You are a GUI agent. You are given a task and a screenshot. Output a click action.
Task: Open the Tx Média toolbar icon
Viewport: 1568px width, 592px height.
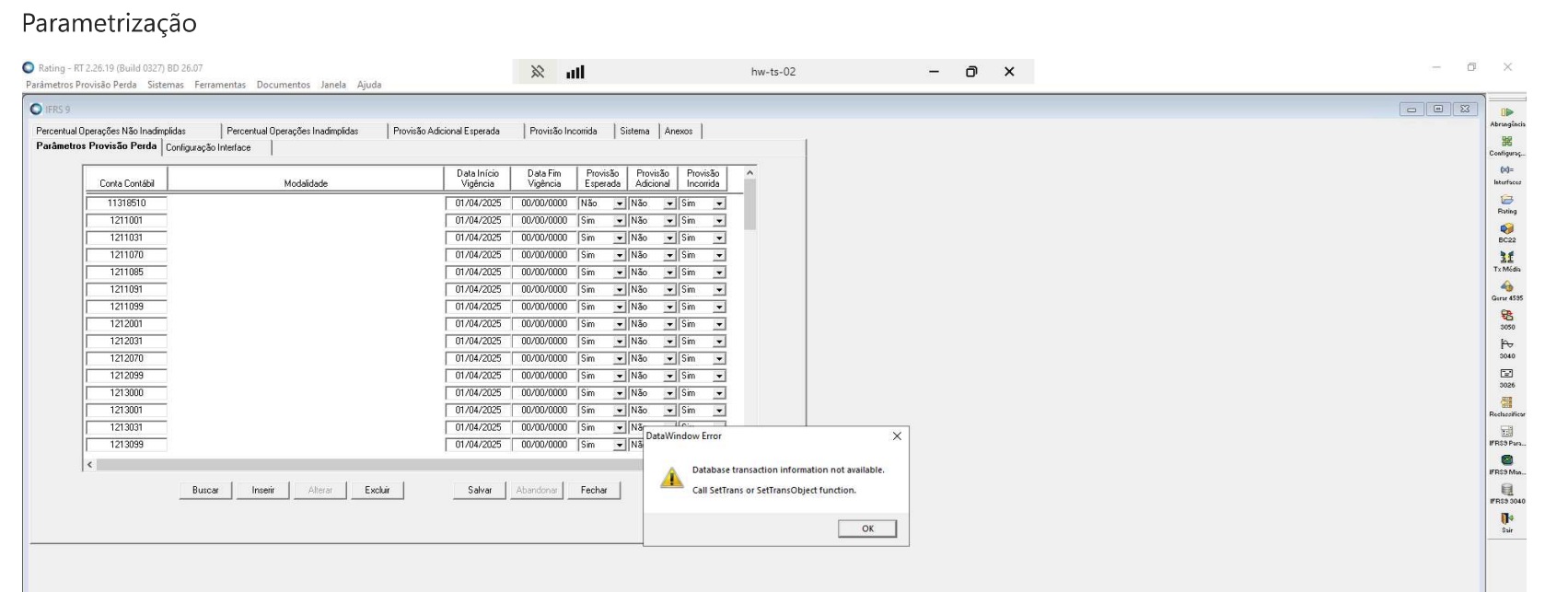pyautogui.click(x=1506, y=257)
